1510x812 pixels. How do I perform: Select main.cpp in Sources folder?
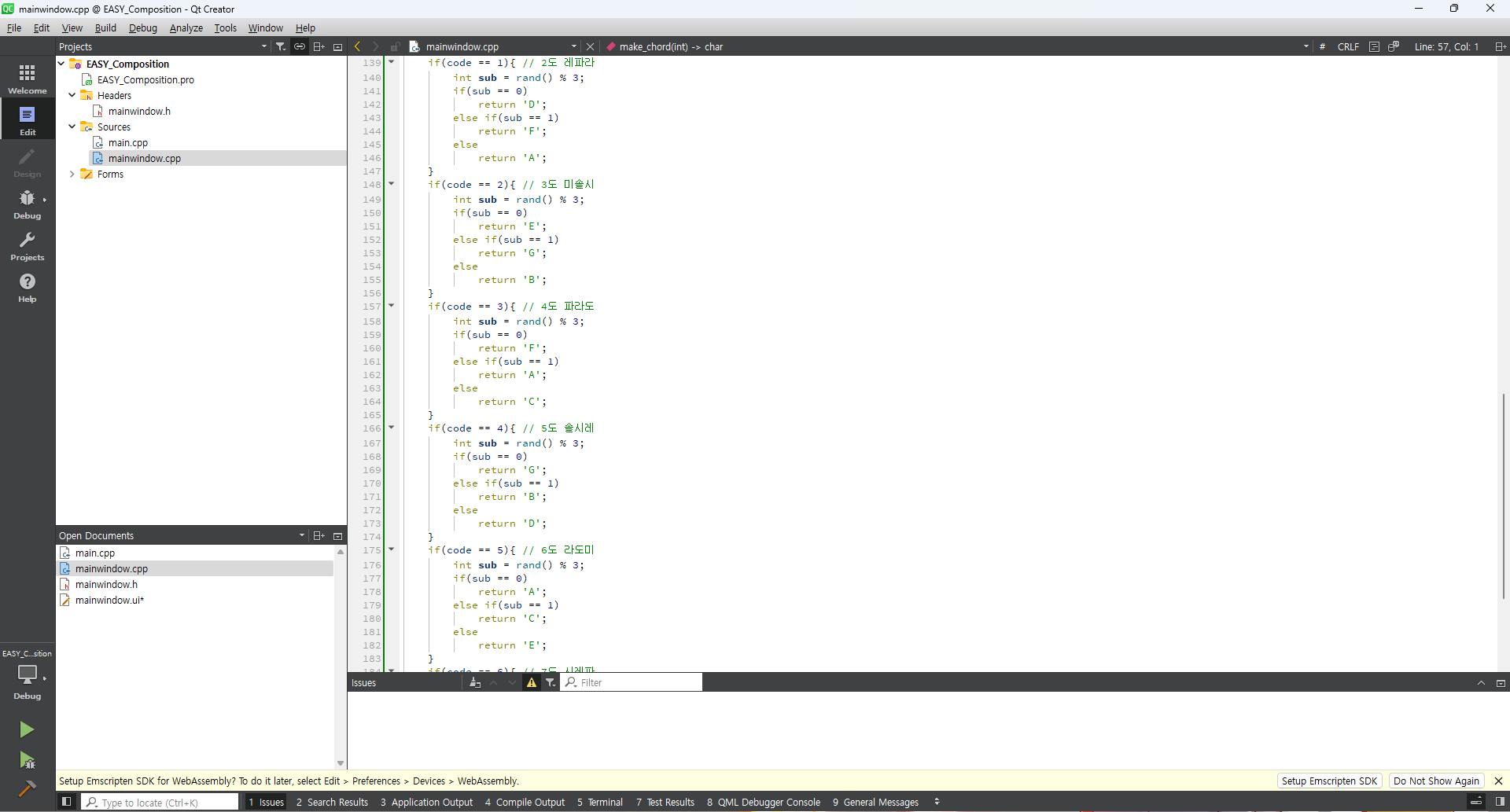[128, 142]
